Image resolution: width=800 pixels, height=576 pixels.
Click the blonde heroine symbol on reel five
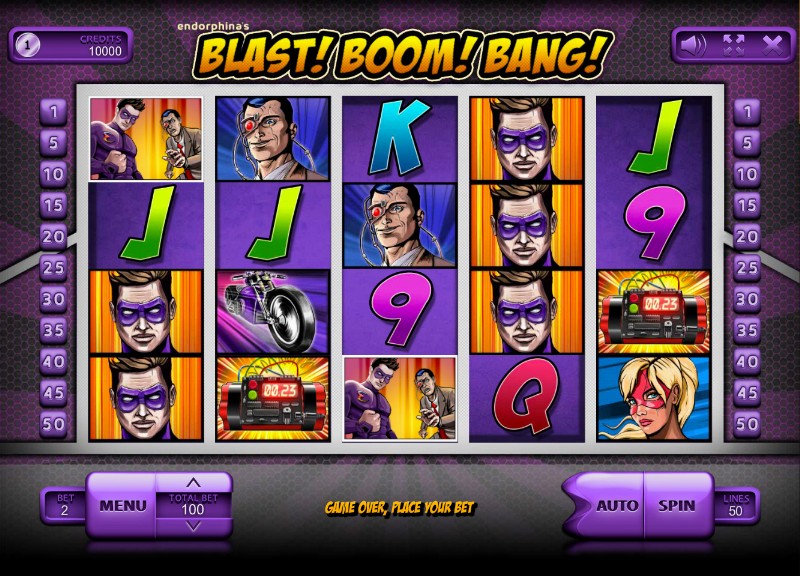click(654, 398)
